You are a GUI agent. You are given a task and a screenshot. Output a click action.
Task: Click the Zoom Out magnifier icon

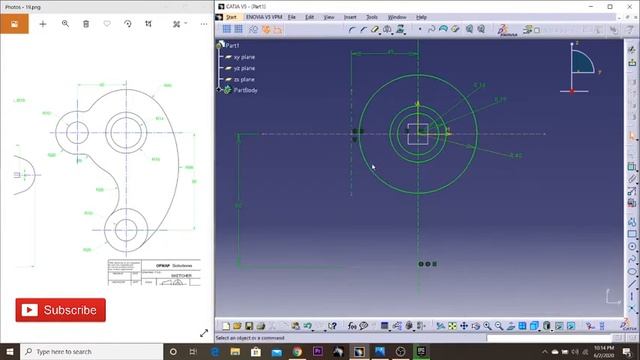[499, 326]
